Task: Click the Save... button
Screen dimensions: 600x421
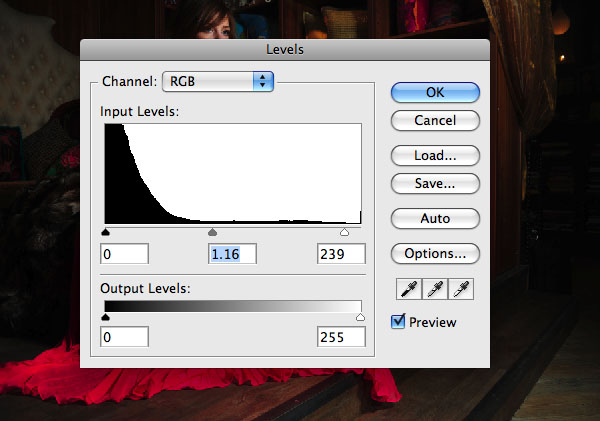Action: point(435,184)
